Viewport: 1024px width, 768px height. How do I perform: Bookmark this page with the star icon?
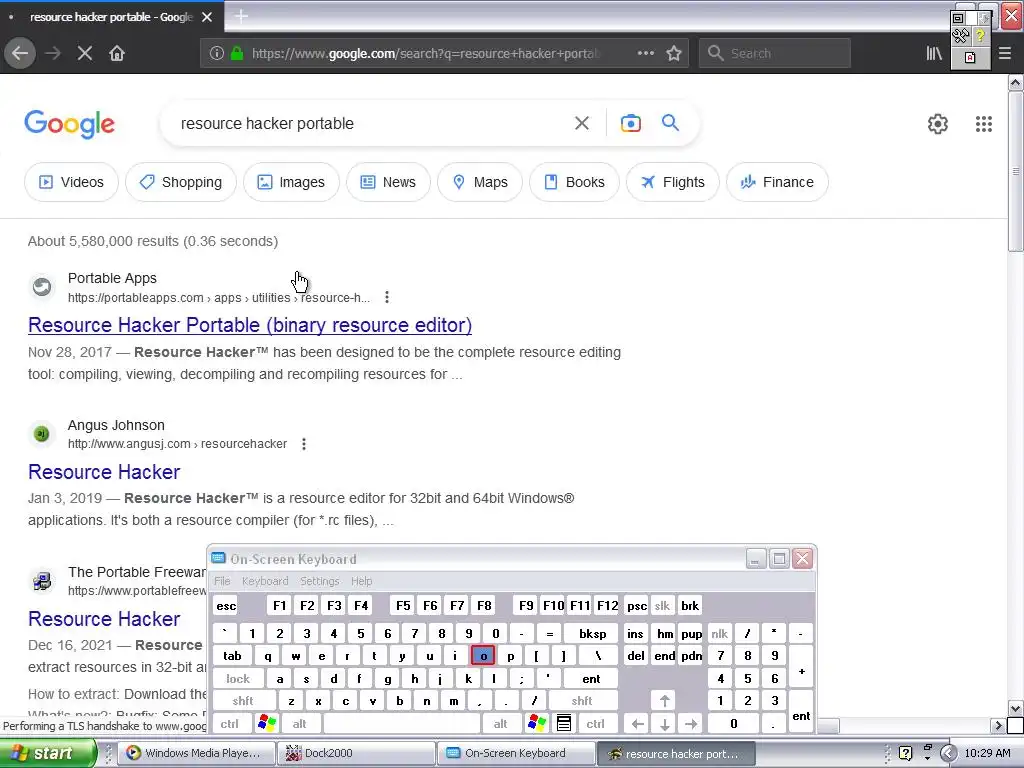(x=674, y=53)
